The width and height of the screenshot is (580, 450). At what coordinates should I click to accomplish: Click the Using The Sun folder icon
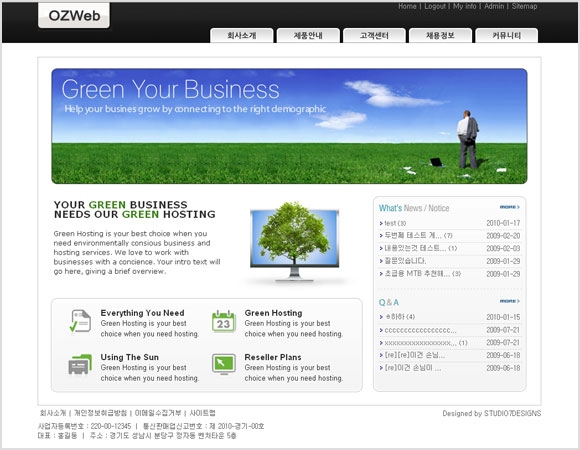pyautogui.click(x=80, y=364)
